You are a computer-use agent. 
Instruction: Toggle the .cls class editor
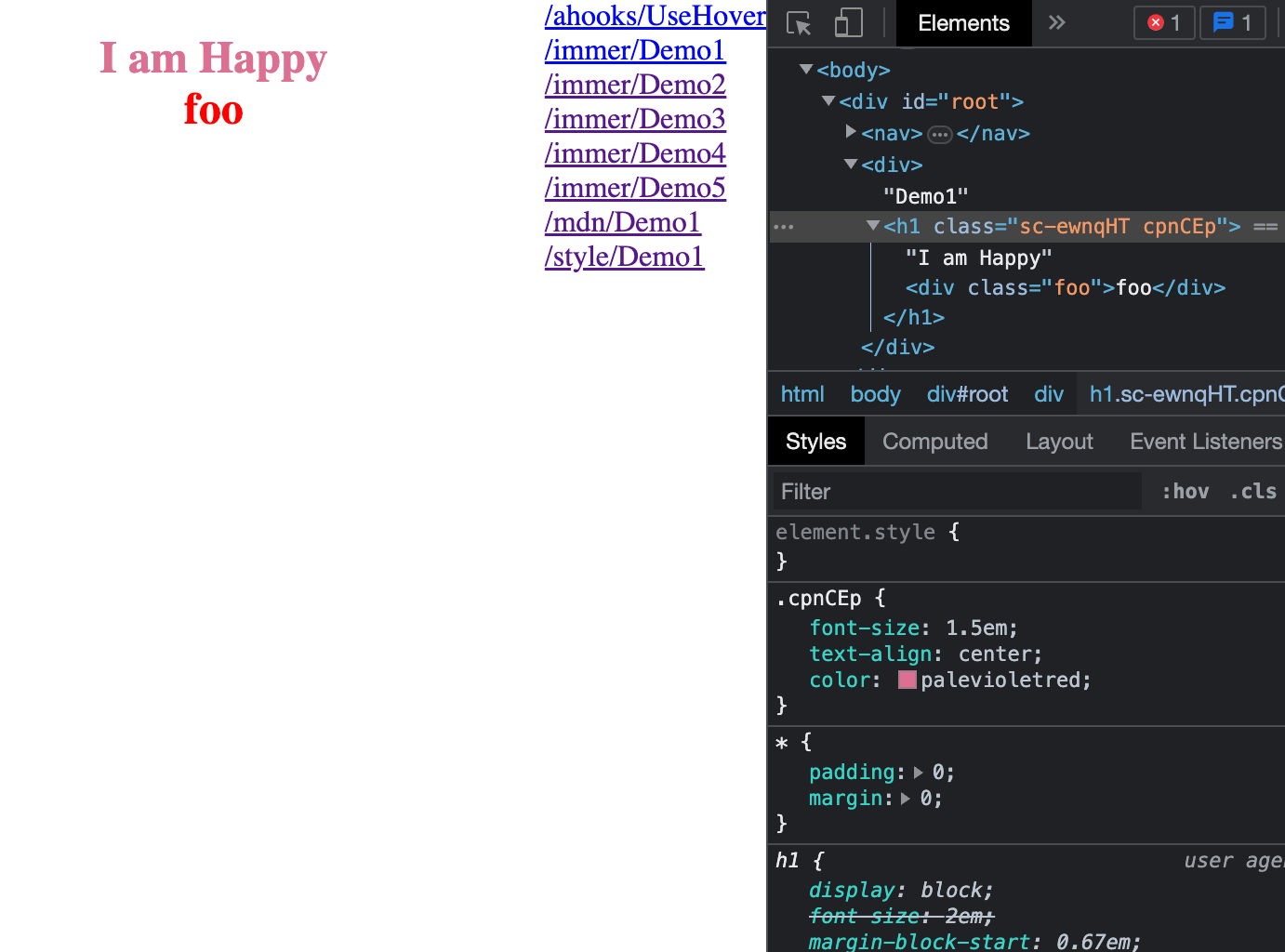coord(1252,492)
